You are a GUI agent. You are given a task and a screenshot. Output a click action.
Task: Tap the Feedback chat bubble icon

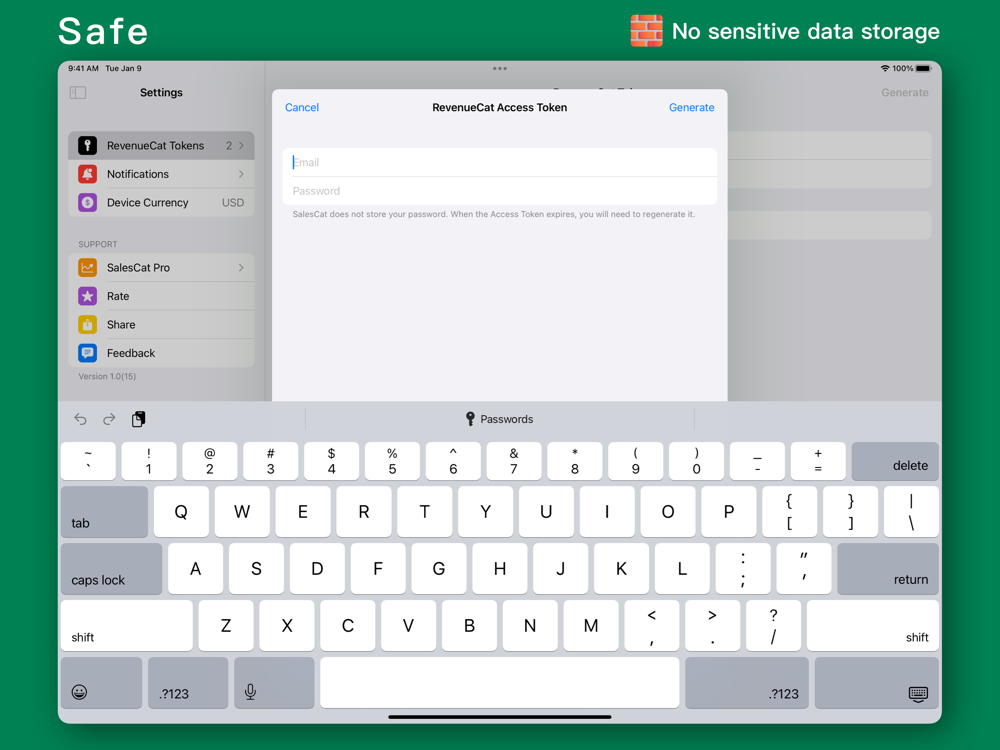[87, 353]
